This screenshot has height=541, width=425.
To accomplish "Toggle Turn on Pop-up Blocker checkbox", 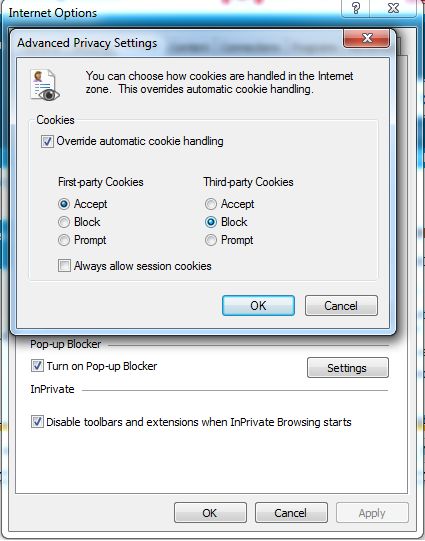I will (x=37, y=366).
